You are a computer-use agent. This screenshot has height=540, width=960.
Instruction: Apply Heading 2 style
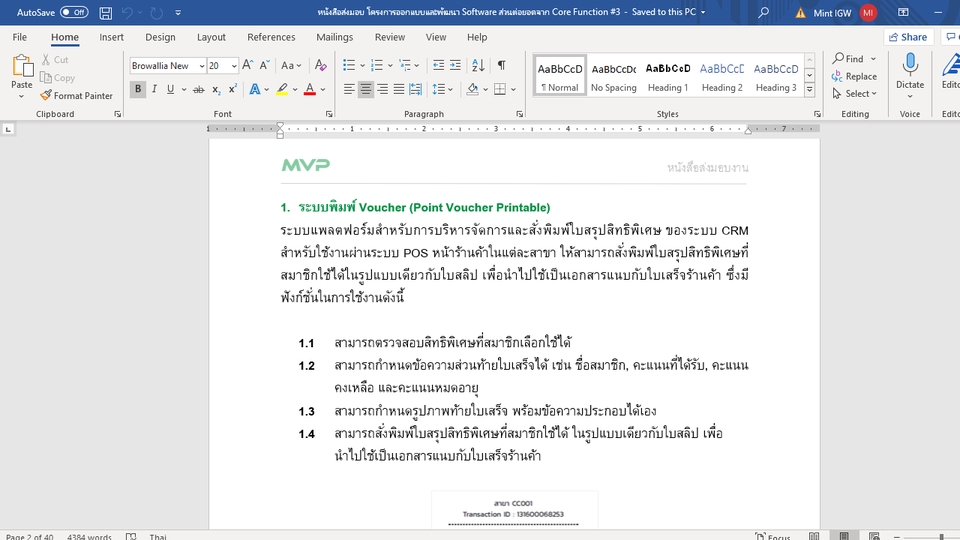click(722, 76)
